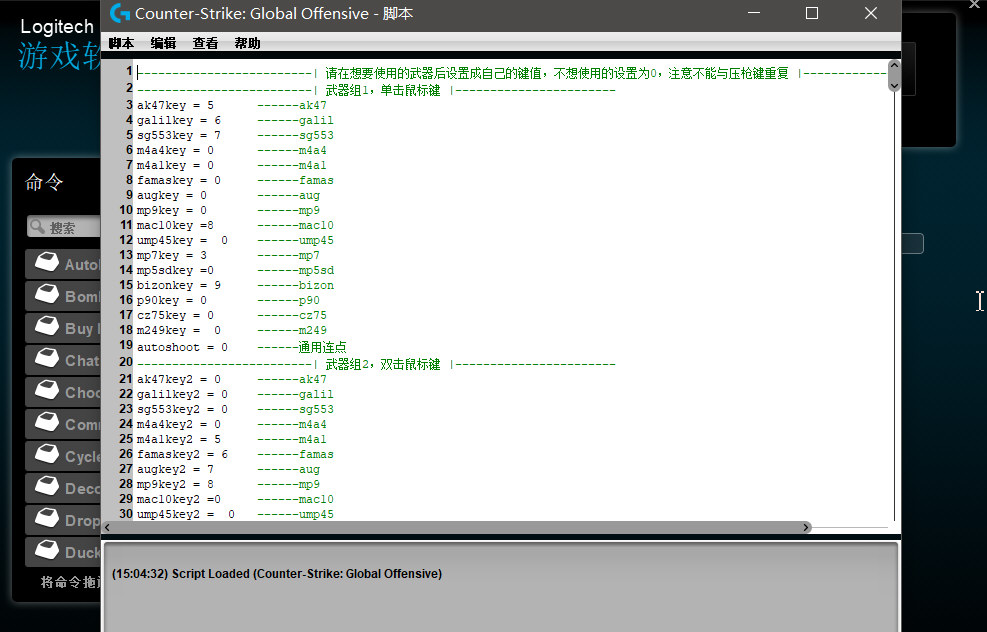Click the line 'p90key = 0'
The width and height of the screenshot is (987, 632).
(172, 300)
